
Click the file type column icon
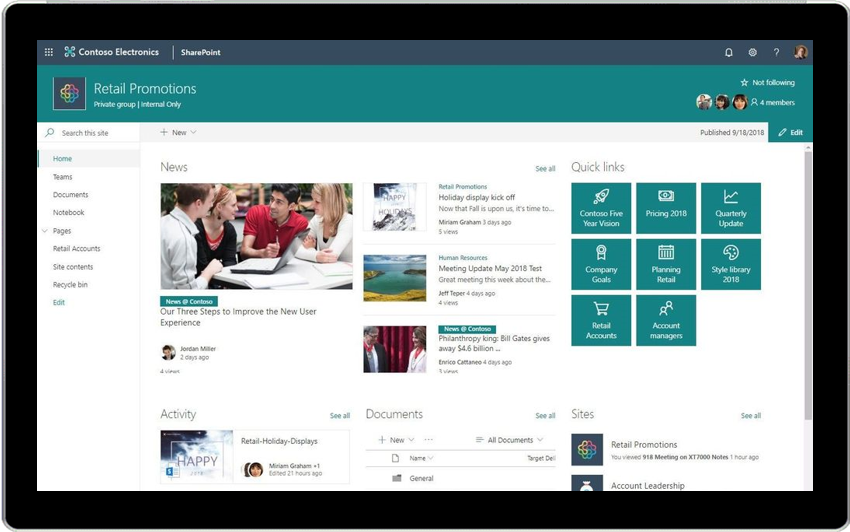click(x=396, y=458)
